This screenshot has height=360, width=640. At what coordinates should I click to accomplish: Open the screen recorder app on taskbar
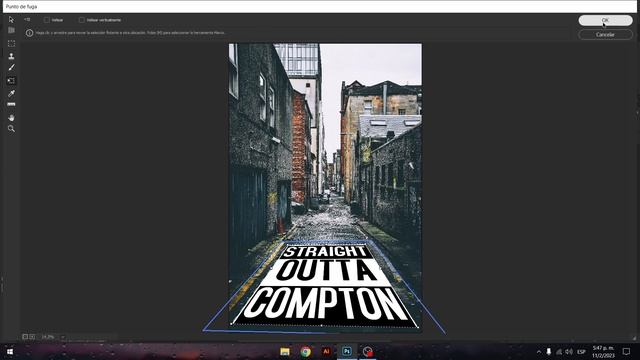click(368, 351)
